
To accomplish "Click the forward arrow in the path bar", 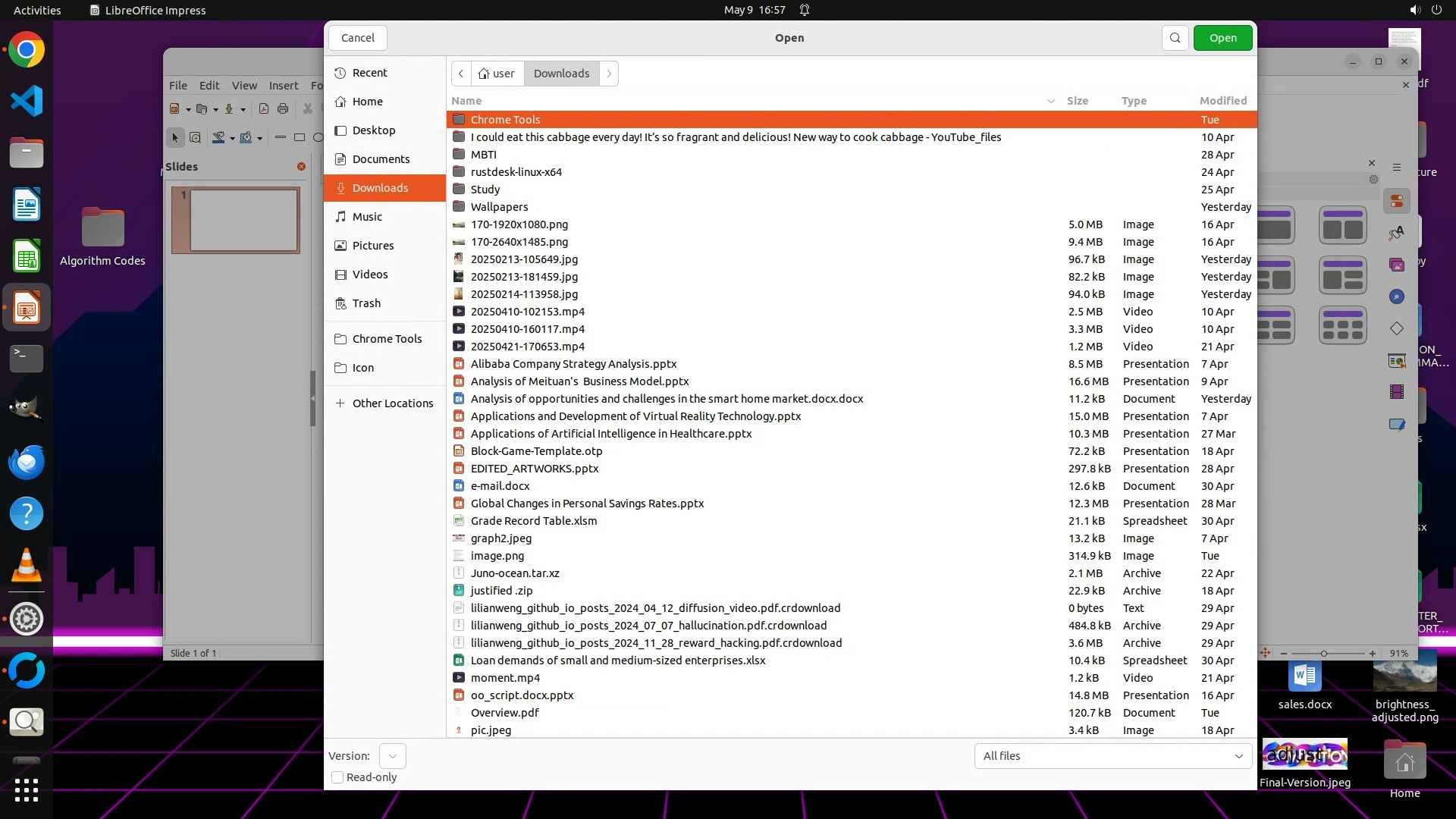I will (609, 74).
